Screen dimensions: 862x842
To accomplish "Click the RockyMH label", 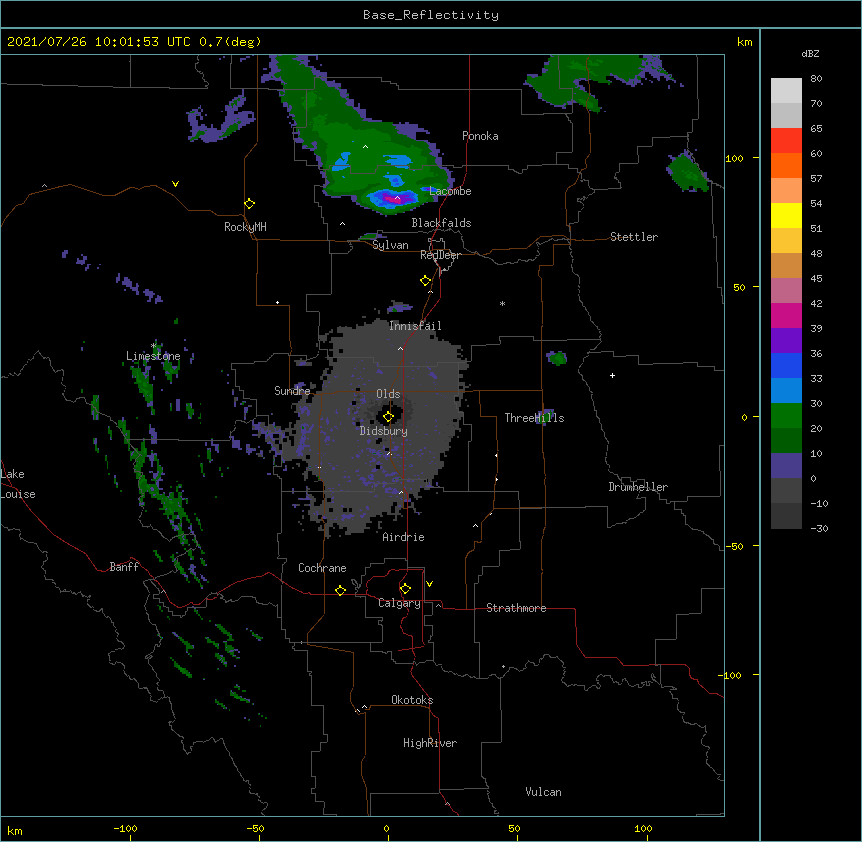I will (245, 227).
